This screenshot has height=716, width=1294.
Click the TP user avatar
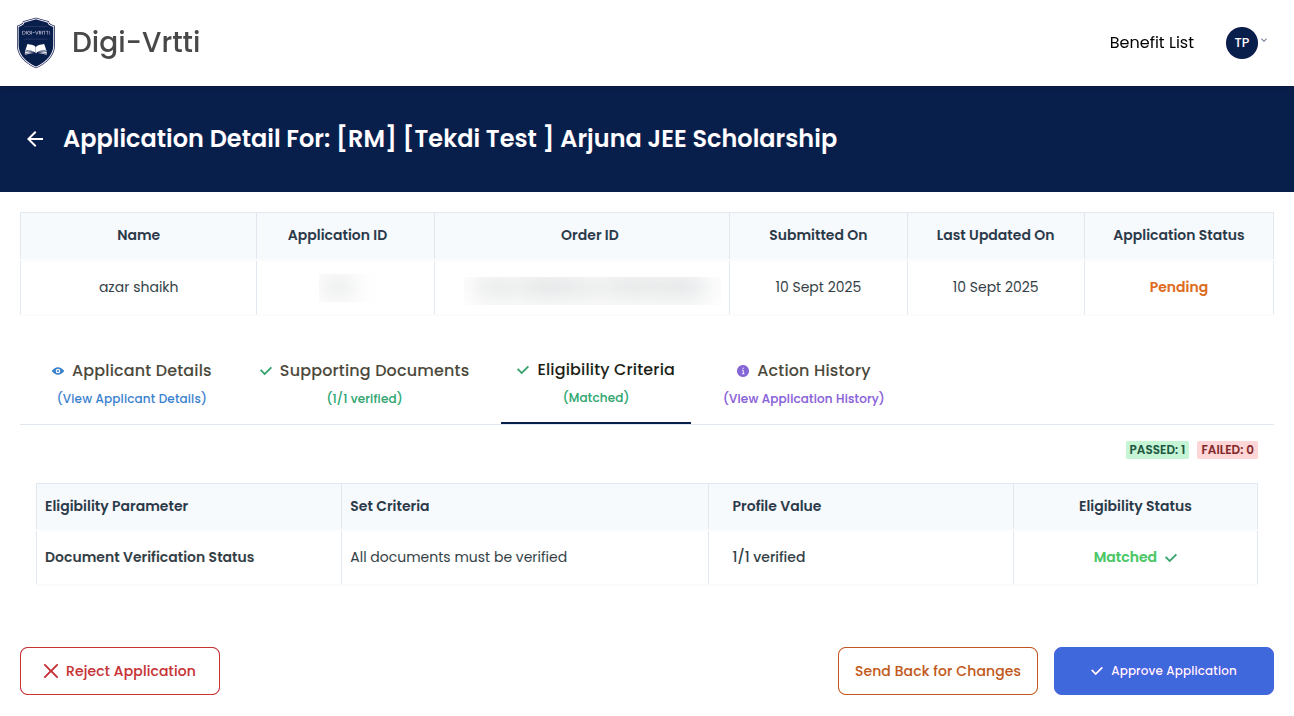point(1241,43)
